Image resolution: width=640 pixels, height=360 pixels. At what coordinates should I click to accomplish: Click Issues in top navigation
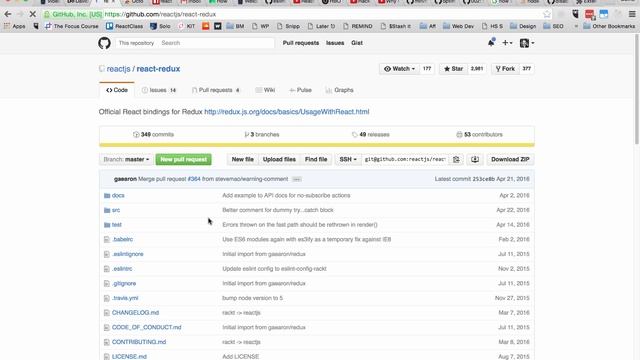click(335, 43)
